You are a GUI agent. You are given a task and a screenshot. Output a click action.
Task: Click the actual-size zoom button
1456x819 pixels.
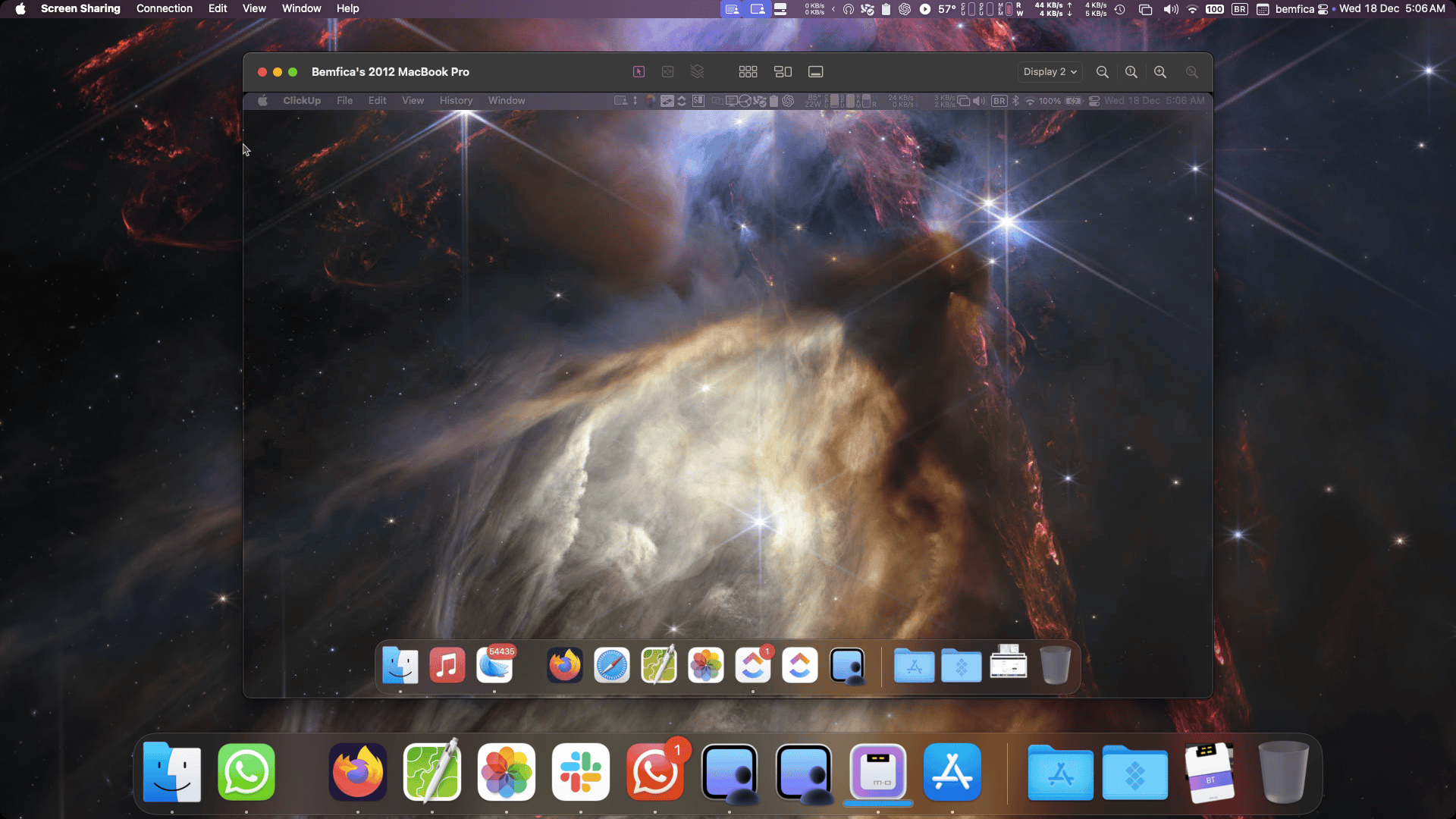(1131, 71)
